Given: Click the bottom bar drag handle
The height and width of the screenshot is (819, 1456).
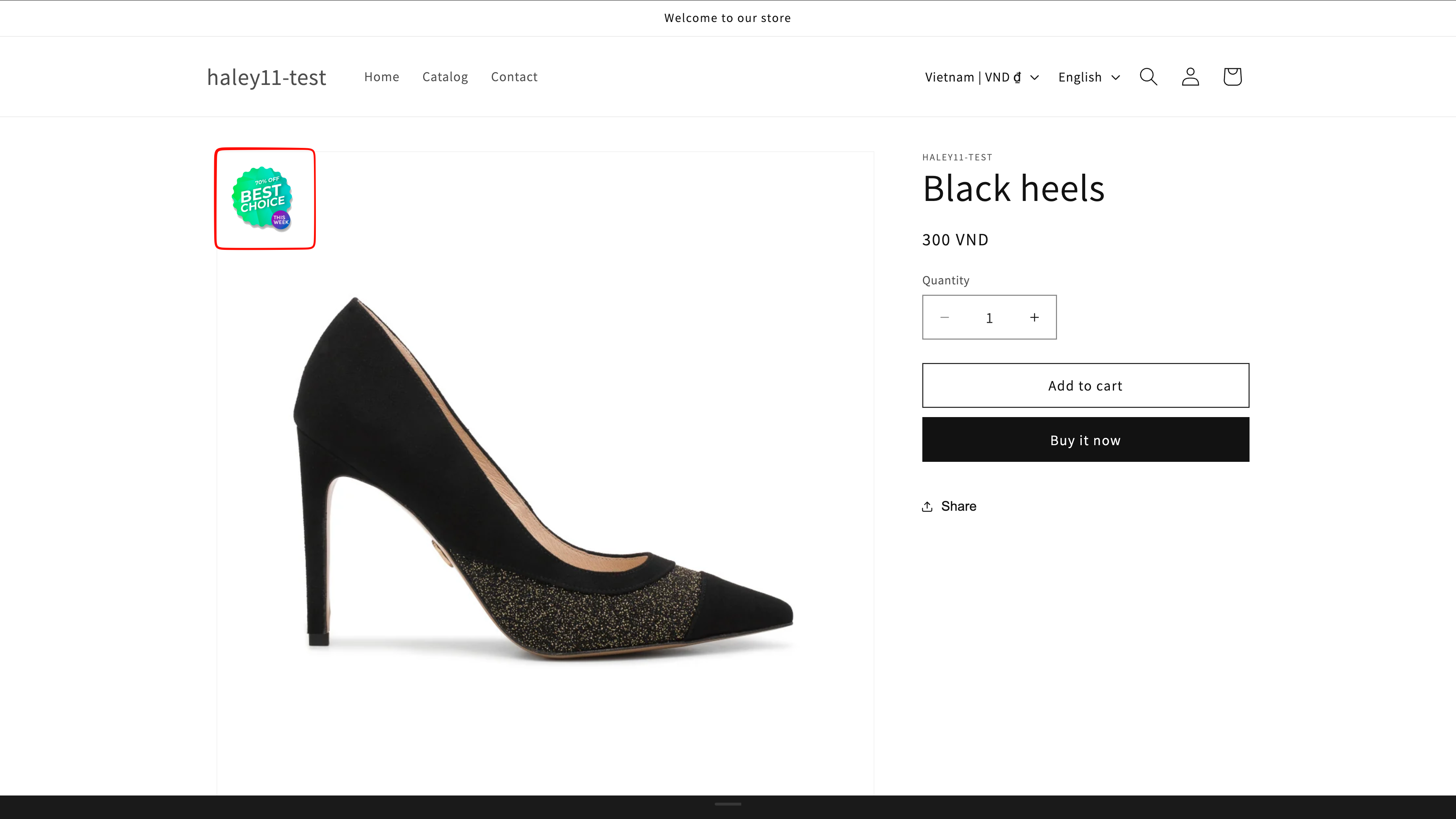Looking at the screenshot, I should [x=728, y=804].
